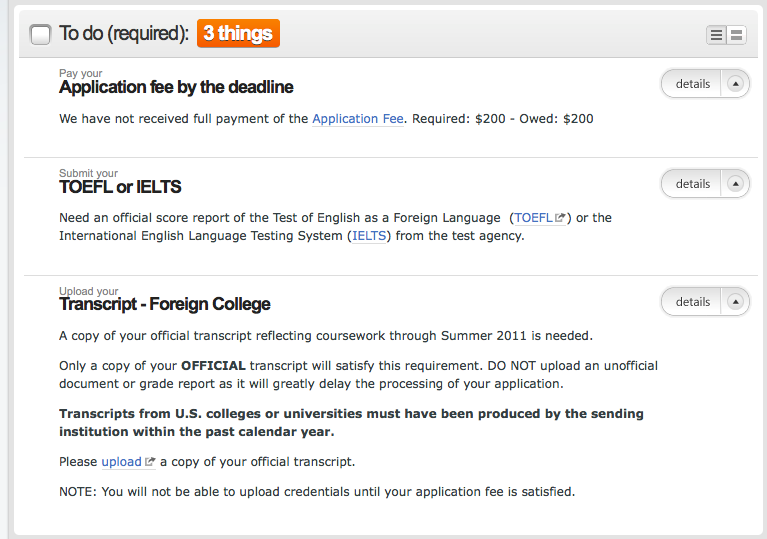
Task: Check the To do (required) checkbox
Action: point(41,34)
